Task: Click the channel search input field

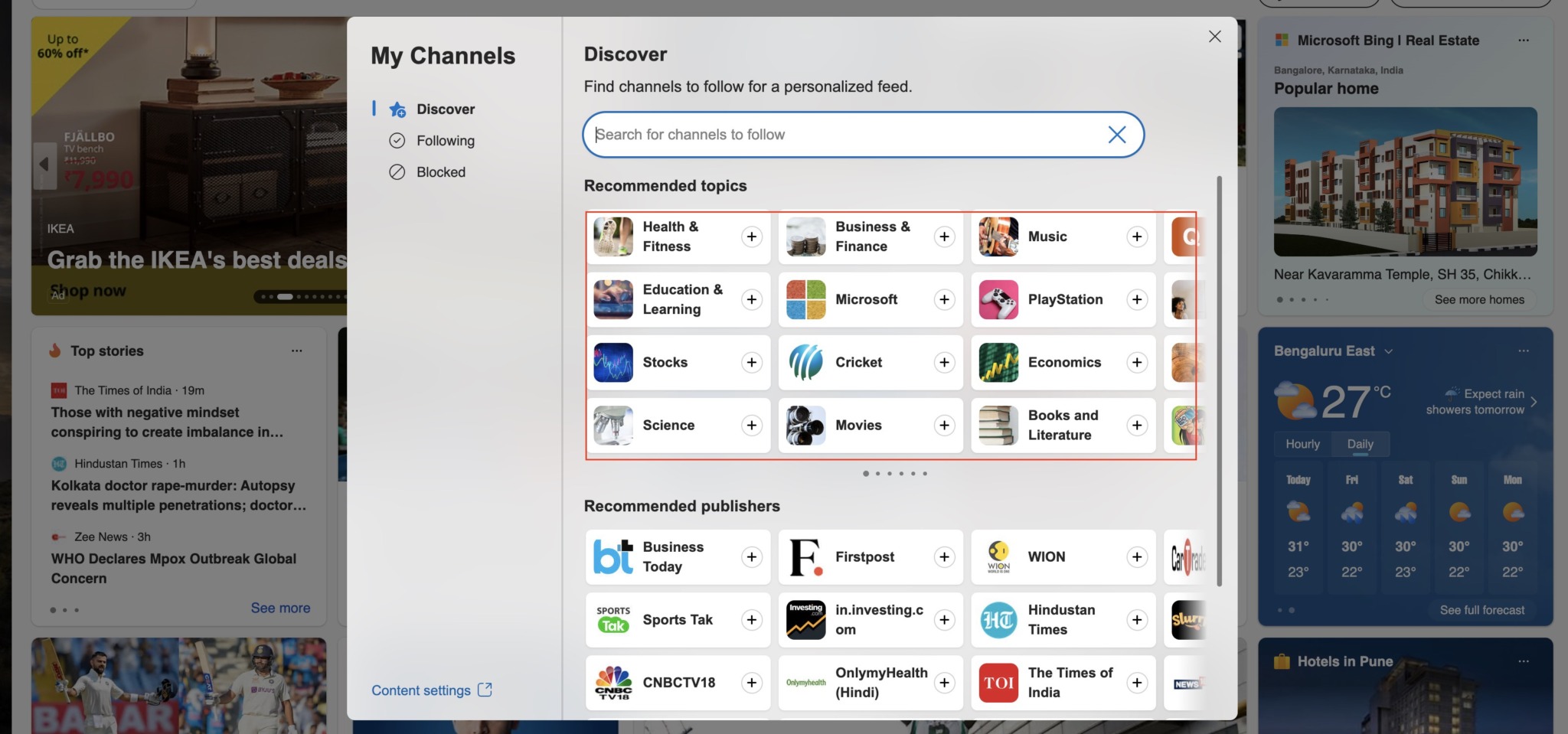Action: (x=842, y=135)
